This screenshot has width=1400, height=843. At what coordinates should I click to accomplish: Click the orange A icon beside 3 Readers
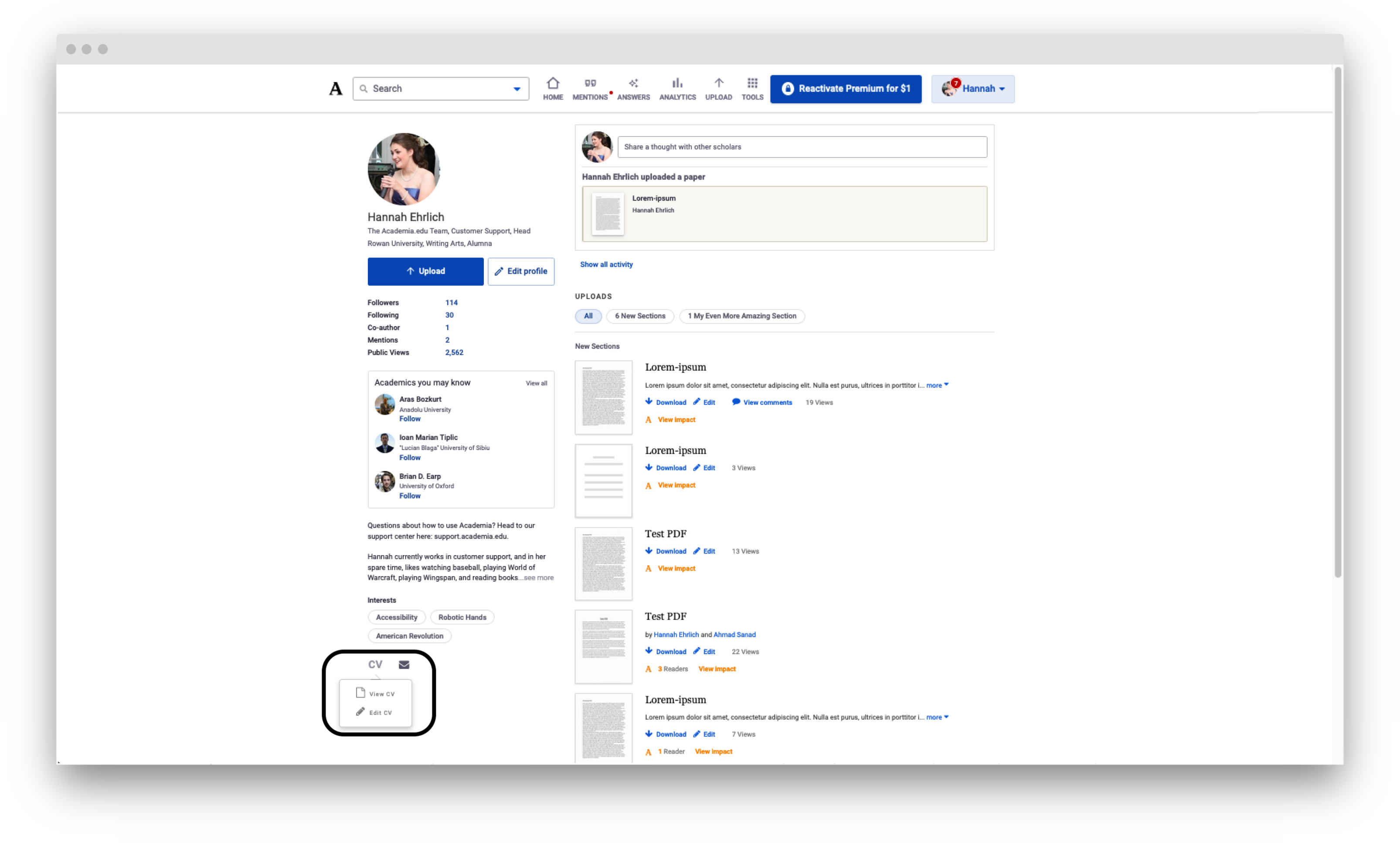(648, 669)
